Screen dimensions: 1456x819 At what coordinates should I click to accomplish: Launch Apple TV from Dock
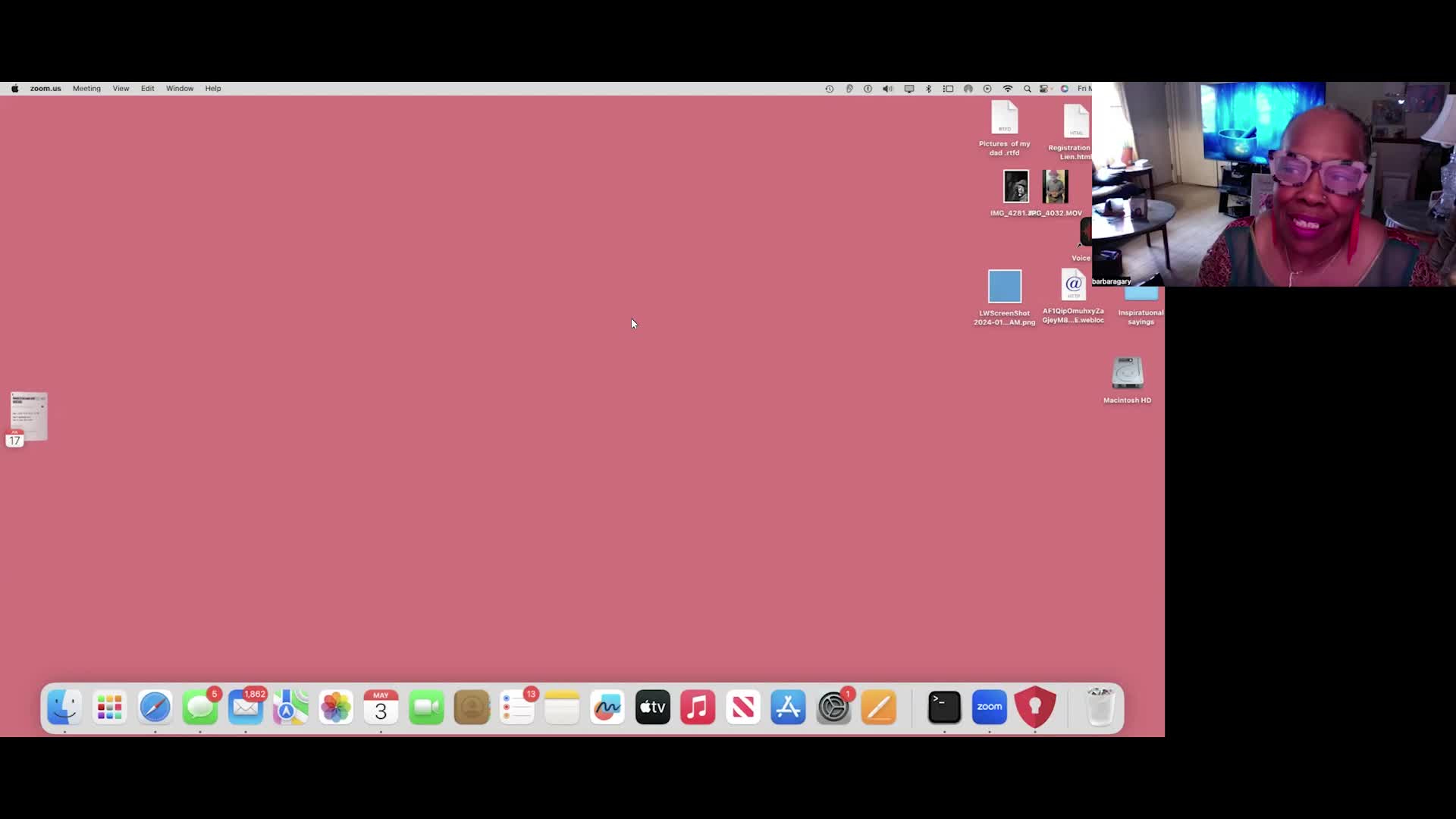click(x=652, y=708)
